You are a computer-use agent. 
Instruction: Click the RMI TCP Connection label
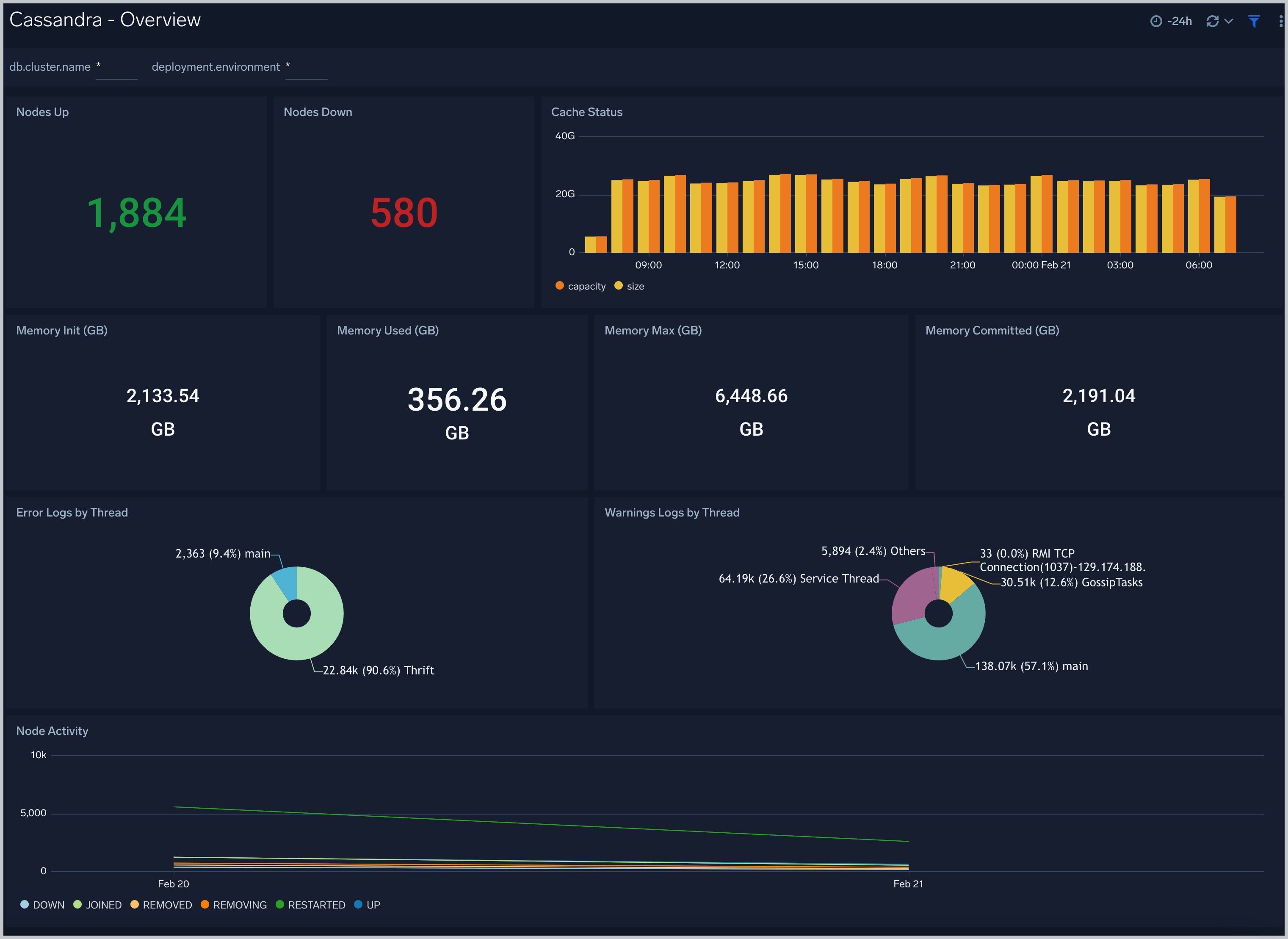click(1062, 560)
